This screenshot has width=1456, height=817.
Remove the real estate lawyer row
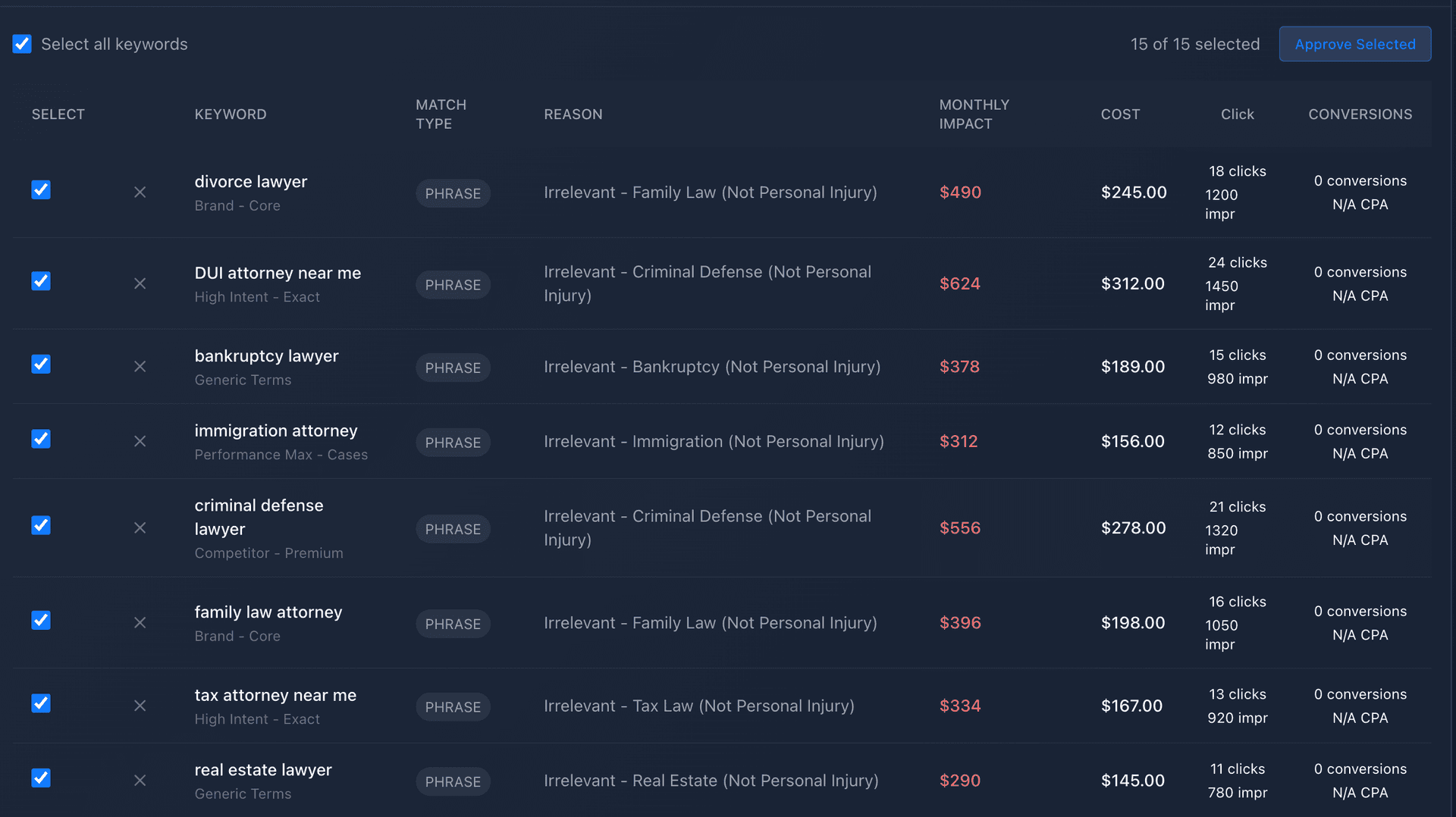[x=140, y=780]
